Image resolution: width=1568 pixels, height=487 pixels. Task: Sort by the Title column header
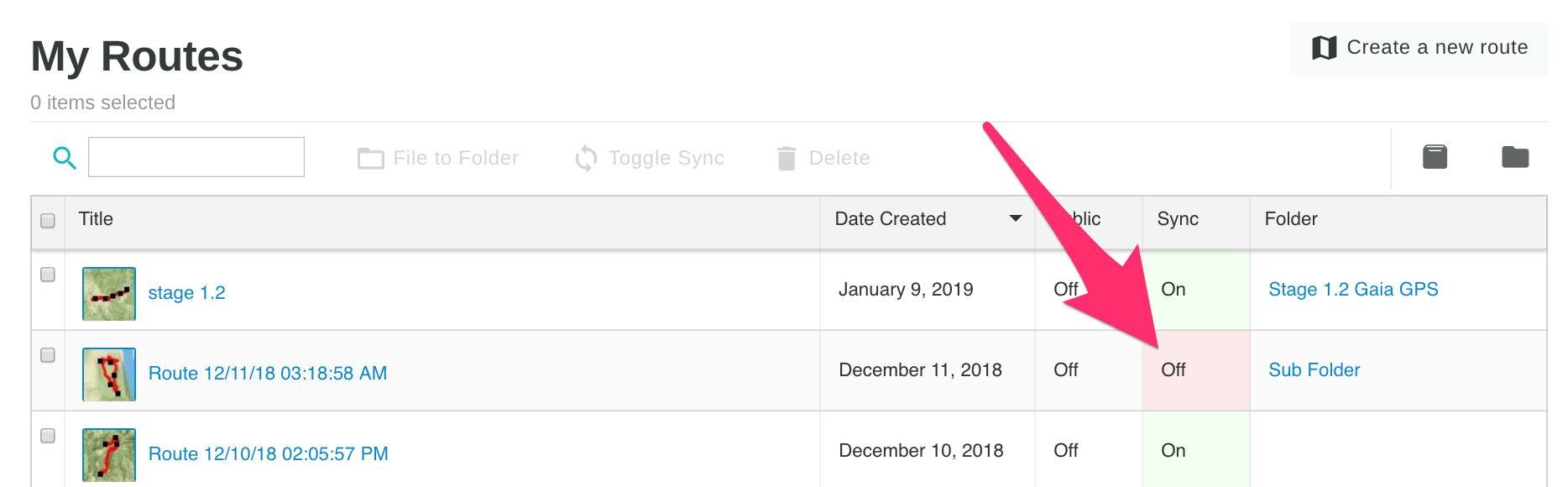coord(96,219)
